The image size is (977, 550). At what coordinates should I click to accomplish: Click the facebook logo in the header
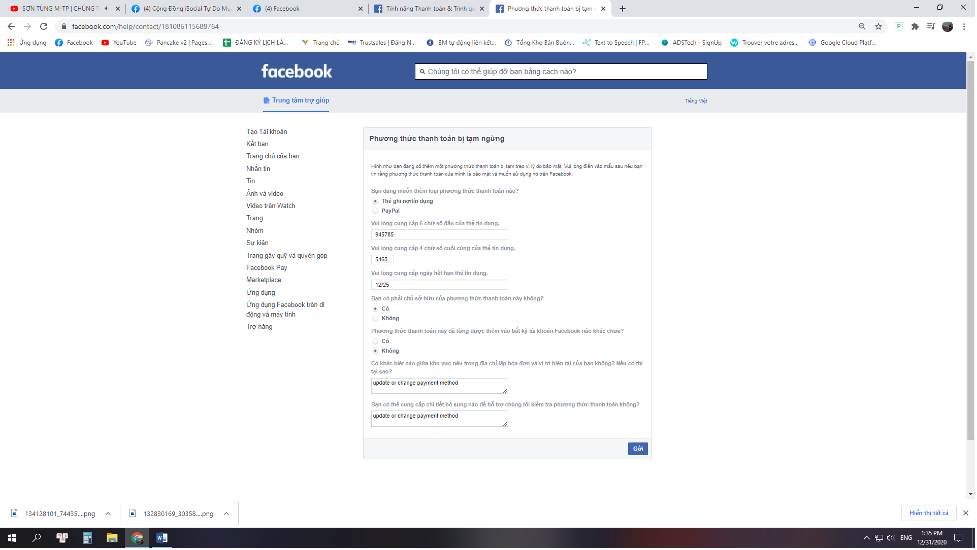[x=297, y=71]
